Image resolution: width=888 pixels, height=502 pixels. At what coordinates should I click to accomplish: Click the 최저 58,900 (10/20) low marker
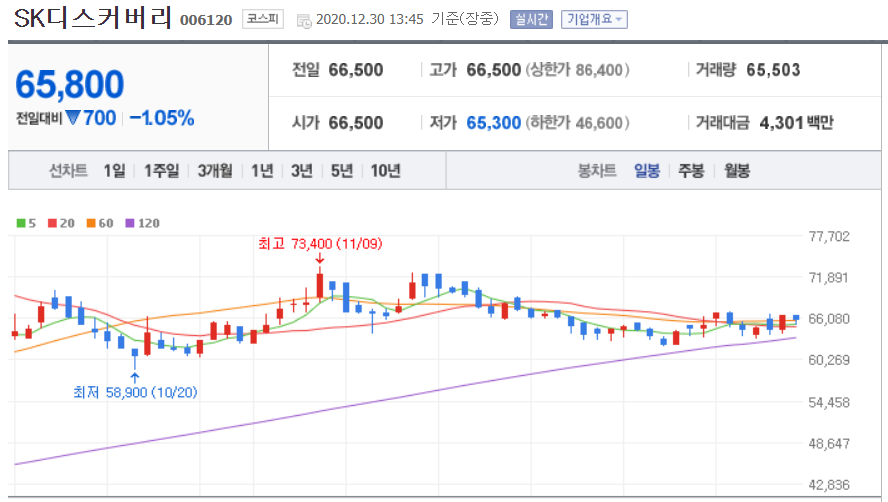pos(135,392)
